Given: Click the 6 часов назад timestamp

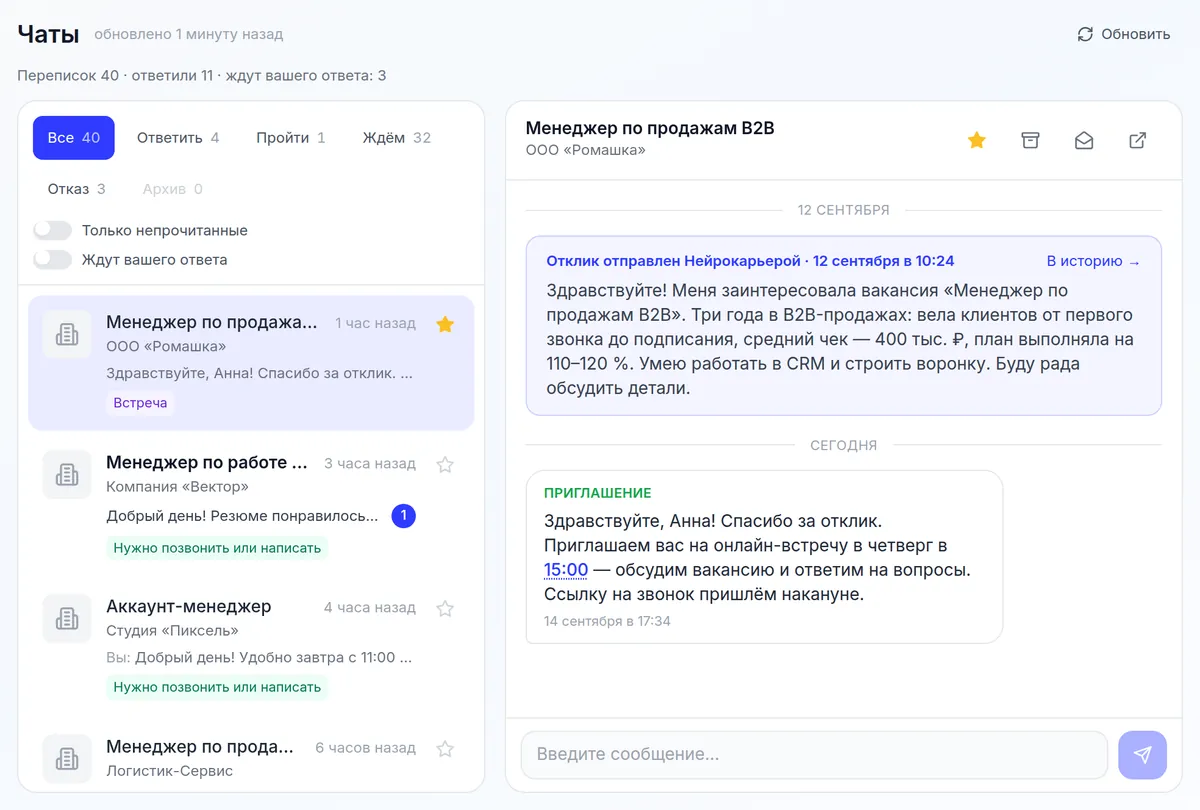Looking at the screenshot, I should 365,748.
